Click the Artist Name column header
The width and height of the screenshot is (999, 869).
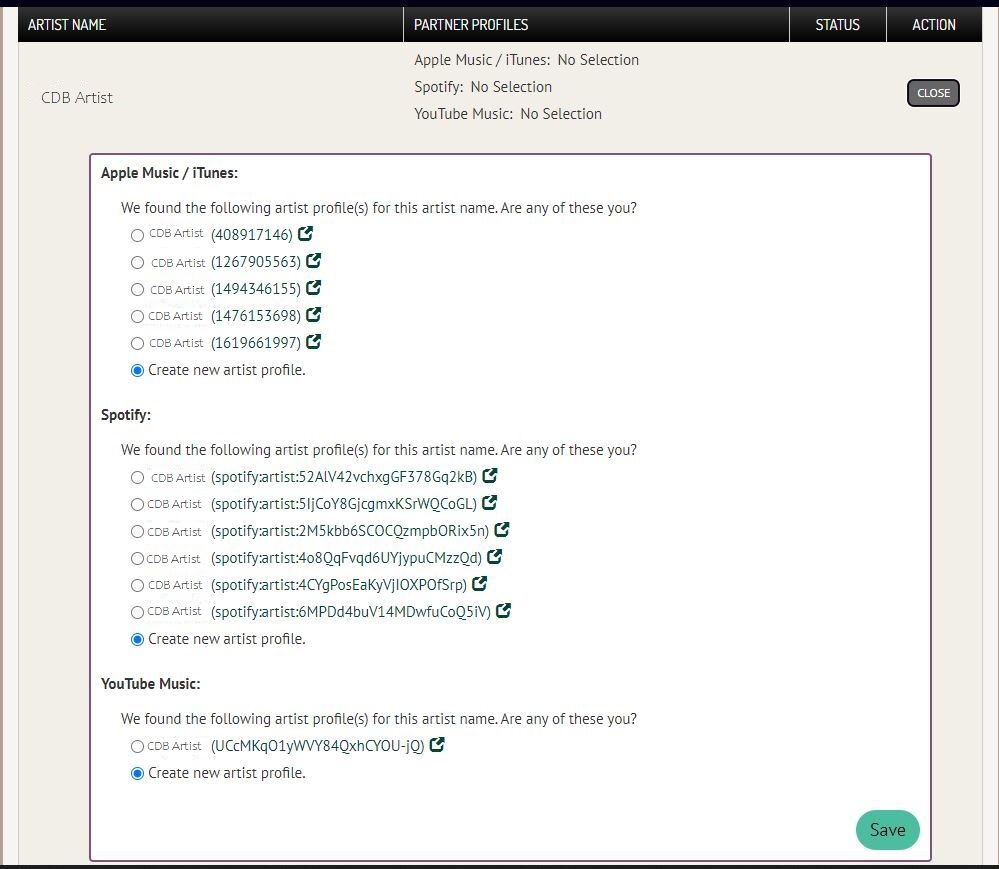click(x=67, y=24)
